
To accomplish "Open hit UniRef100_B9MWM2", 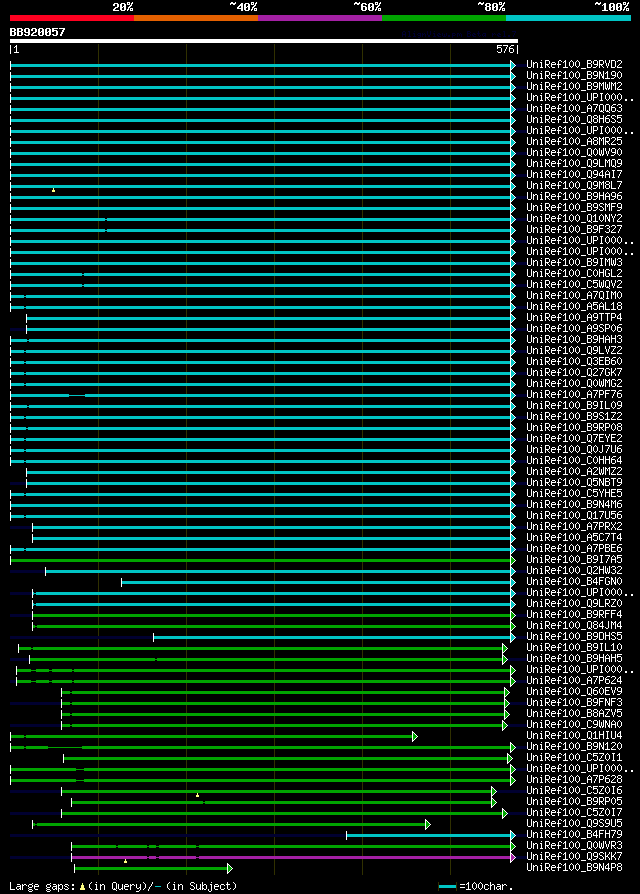I will (574, 87).
